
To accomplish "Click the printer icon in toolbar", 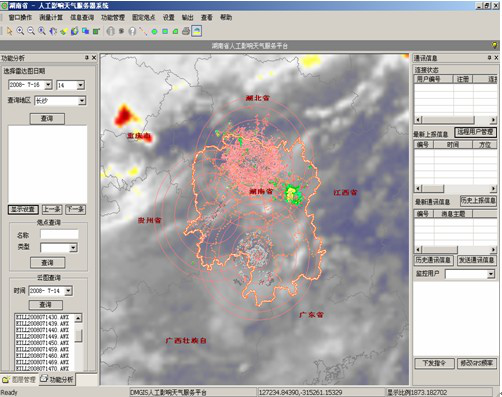I will (x=186, y=31).
